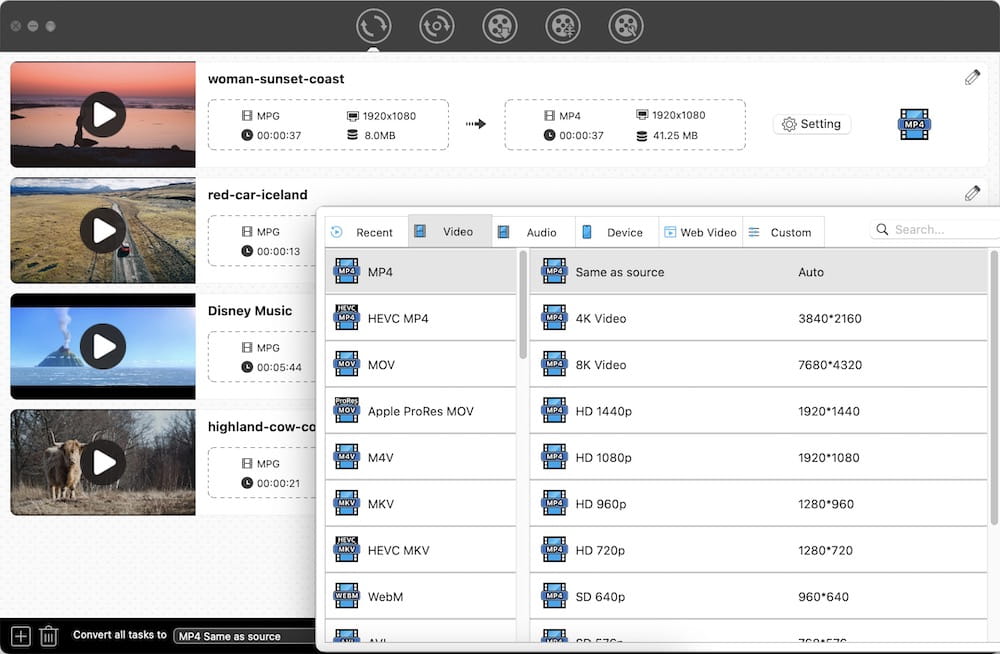Choose HD 1440p preset
Screen dimensions: 1000x654
[x=758, y=412]
